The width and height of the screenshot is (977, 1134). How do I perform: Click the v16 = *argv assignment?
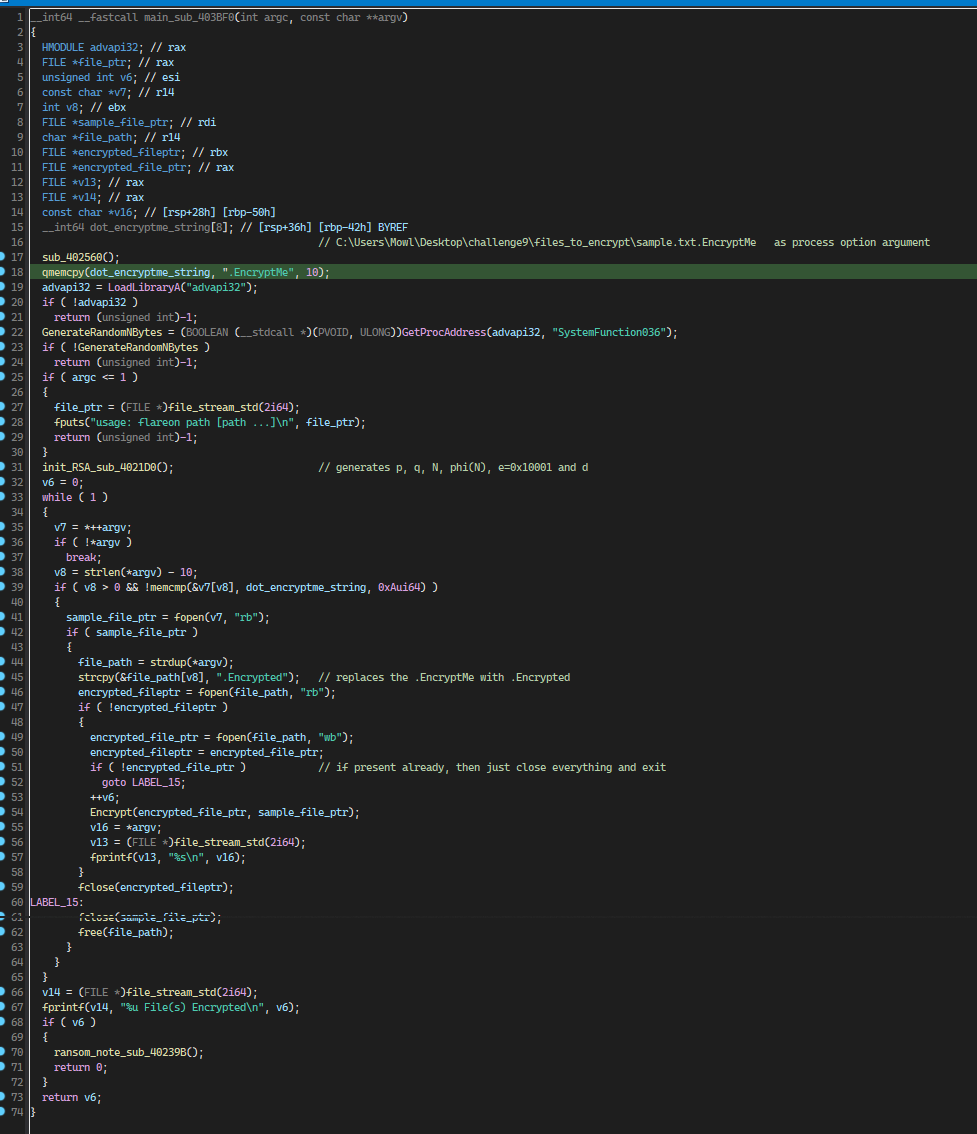(126, 827)
